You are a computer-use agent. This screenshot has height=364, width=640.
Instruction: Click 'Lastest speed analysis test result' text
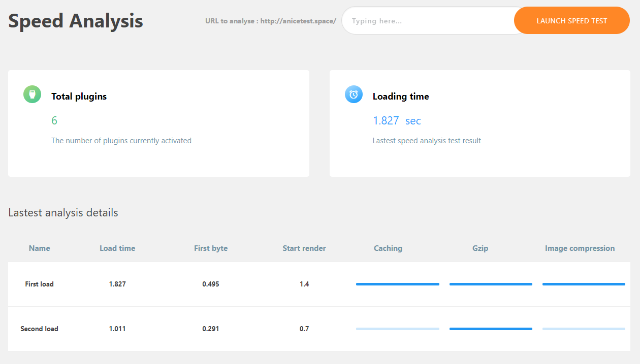tap(427, 140)
